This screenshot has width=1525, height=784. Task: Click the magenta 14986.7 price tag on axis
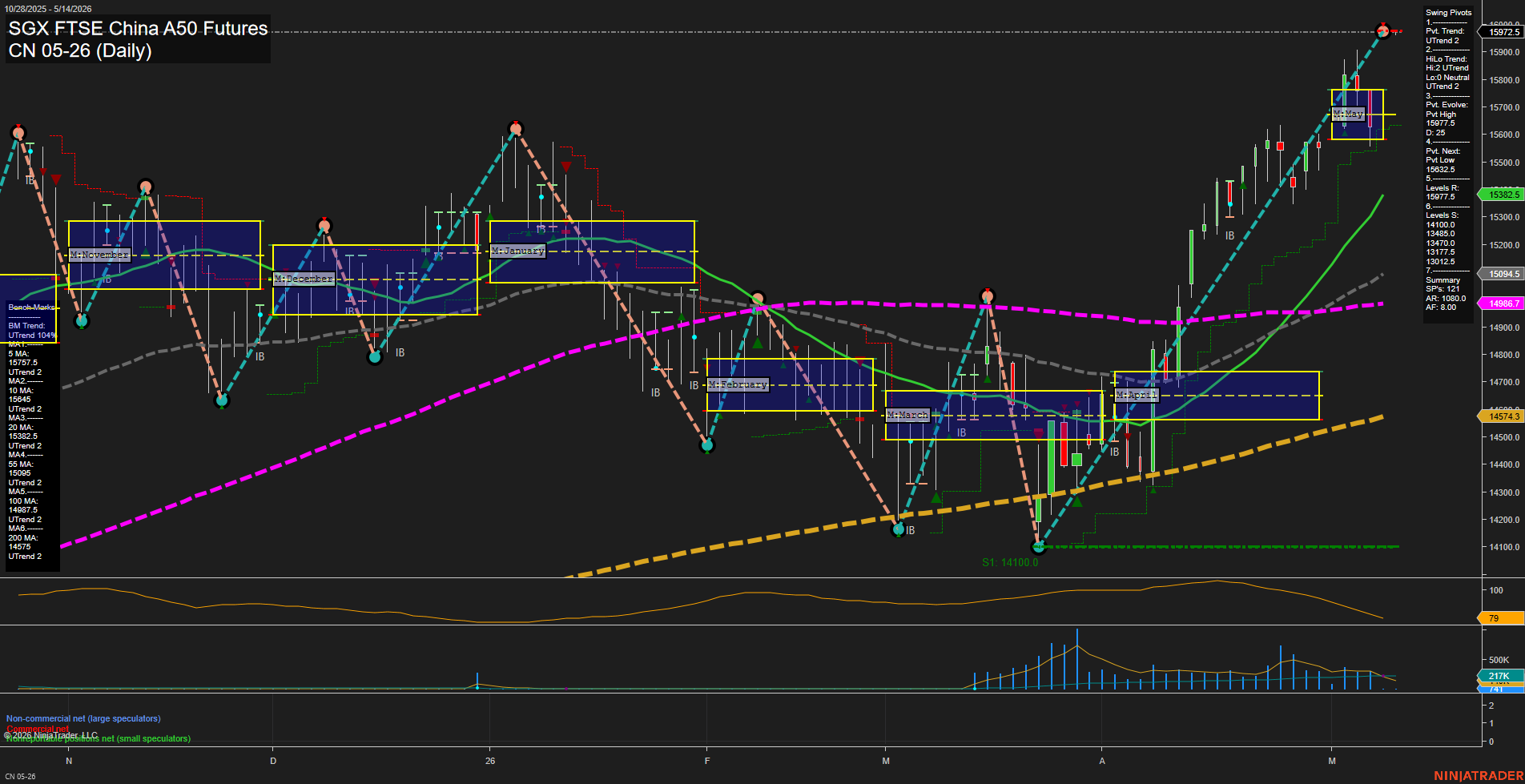point(1503,304)
